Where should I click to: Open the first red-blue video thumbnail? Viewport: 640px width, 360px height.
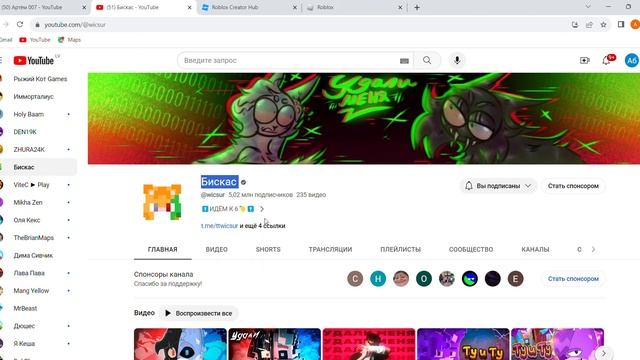[180, 344]
